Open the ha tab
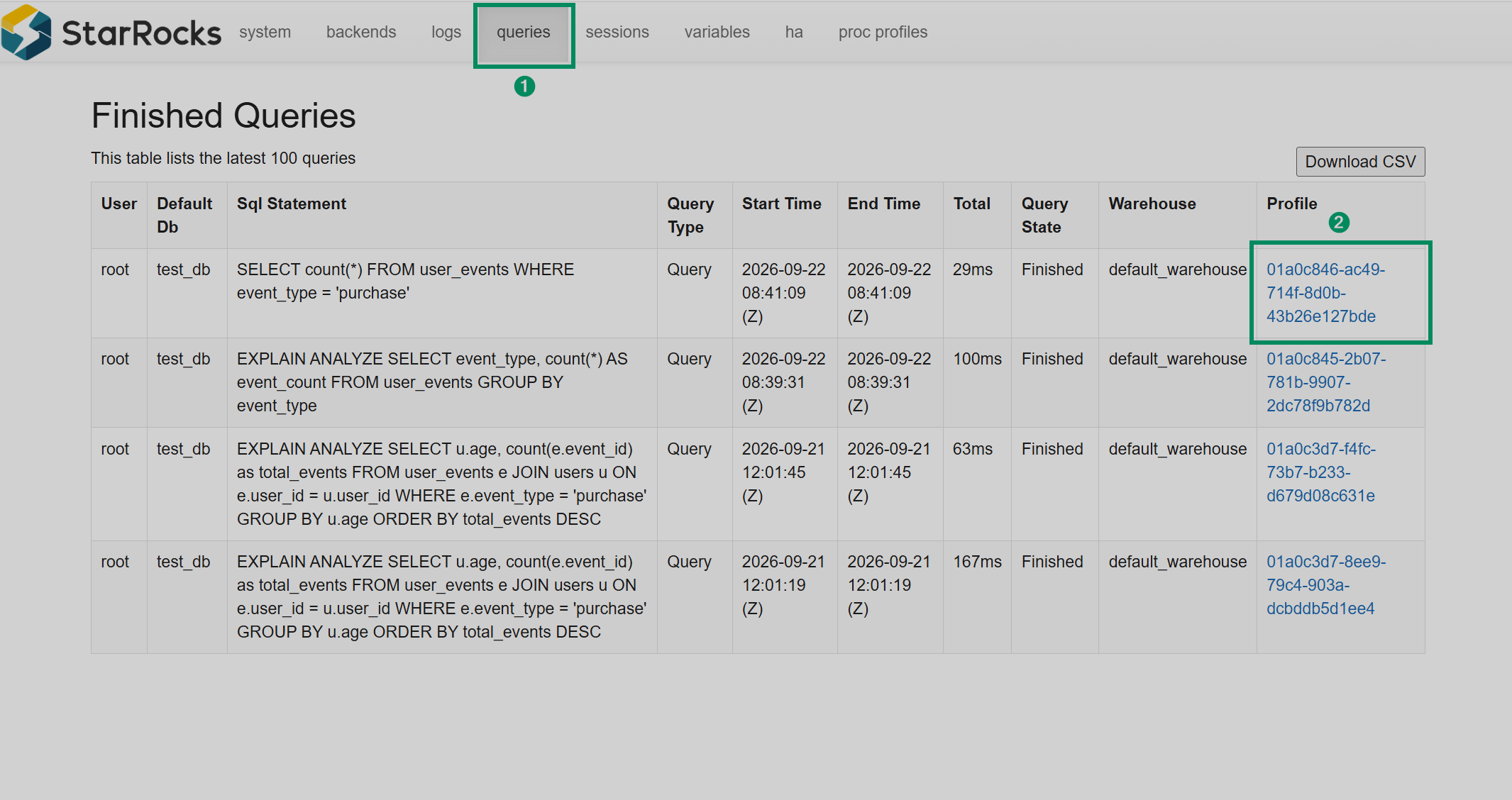1512x800 pixels. [x=794, y=32]
